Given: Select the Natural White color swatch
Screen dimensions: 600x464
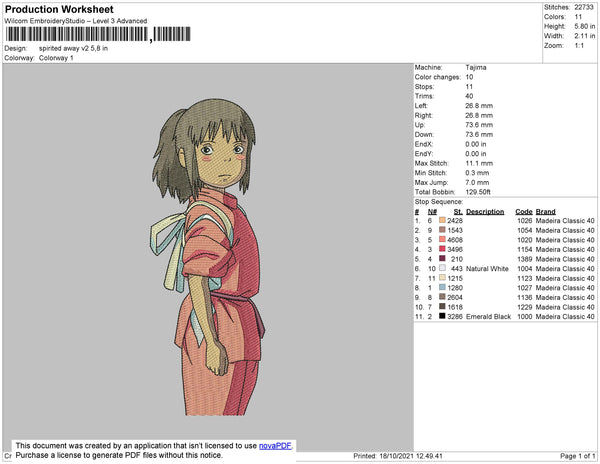Looking at the screenshot, I should (x=442, y=268).
